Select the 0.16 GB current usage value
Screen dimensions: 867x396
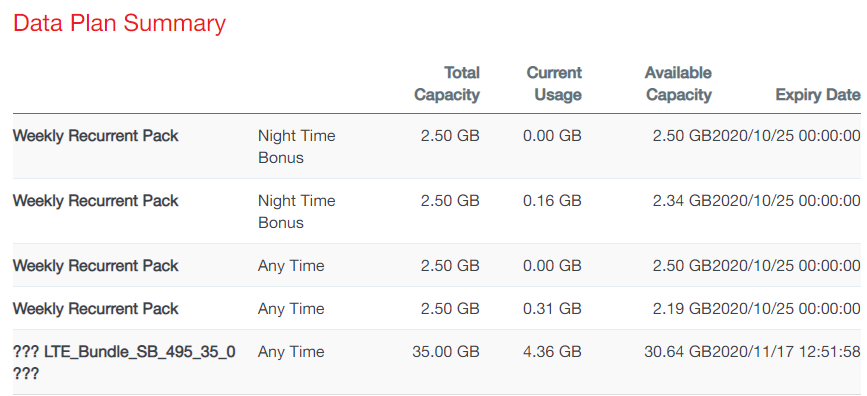(x=552, y=200)
